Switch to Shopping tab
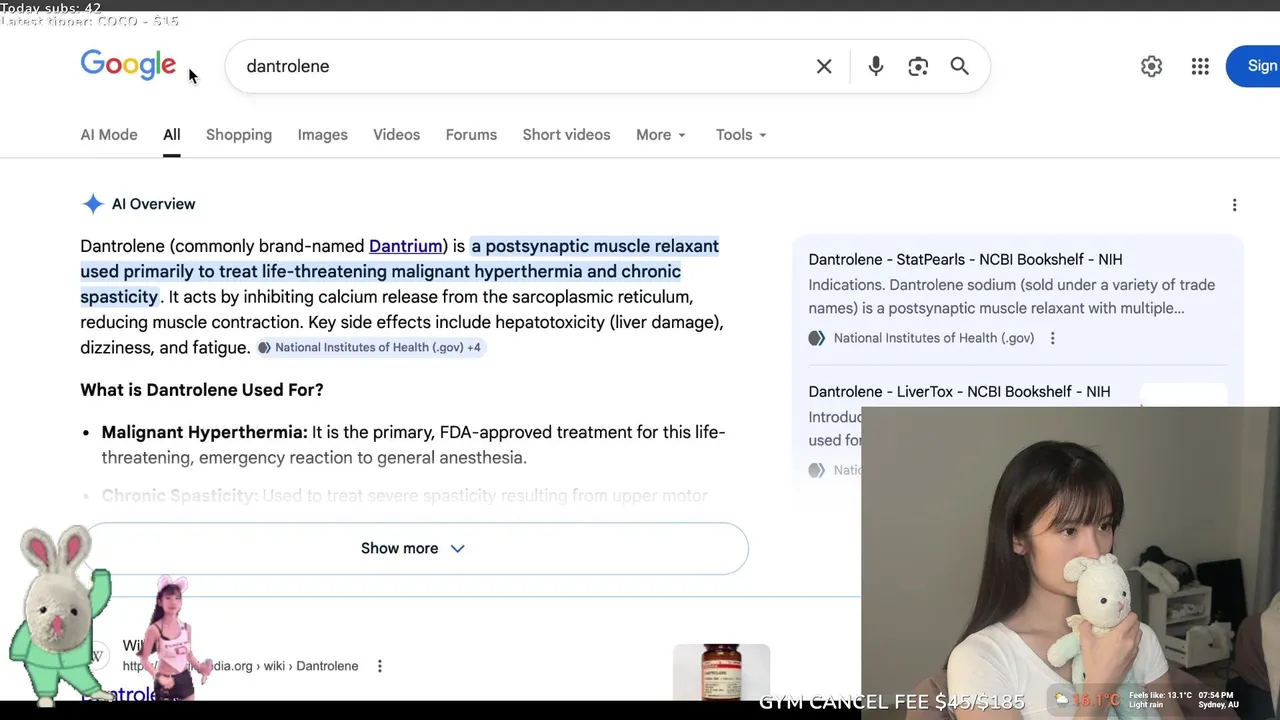1280x720 pixels. [239, 135]
